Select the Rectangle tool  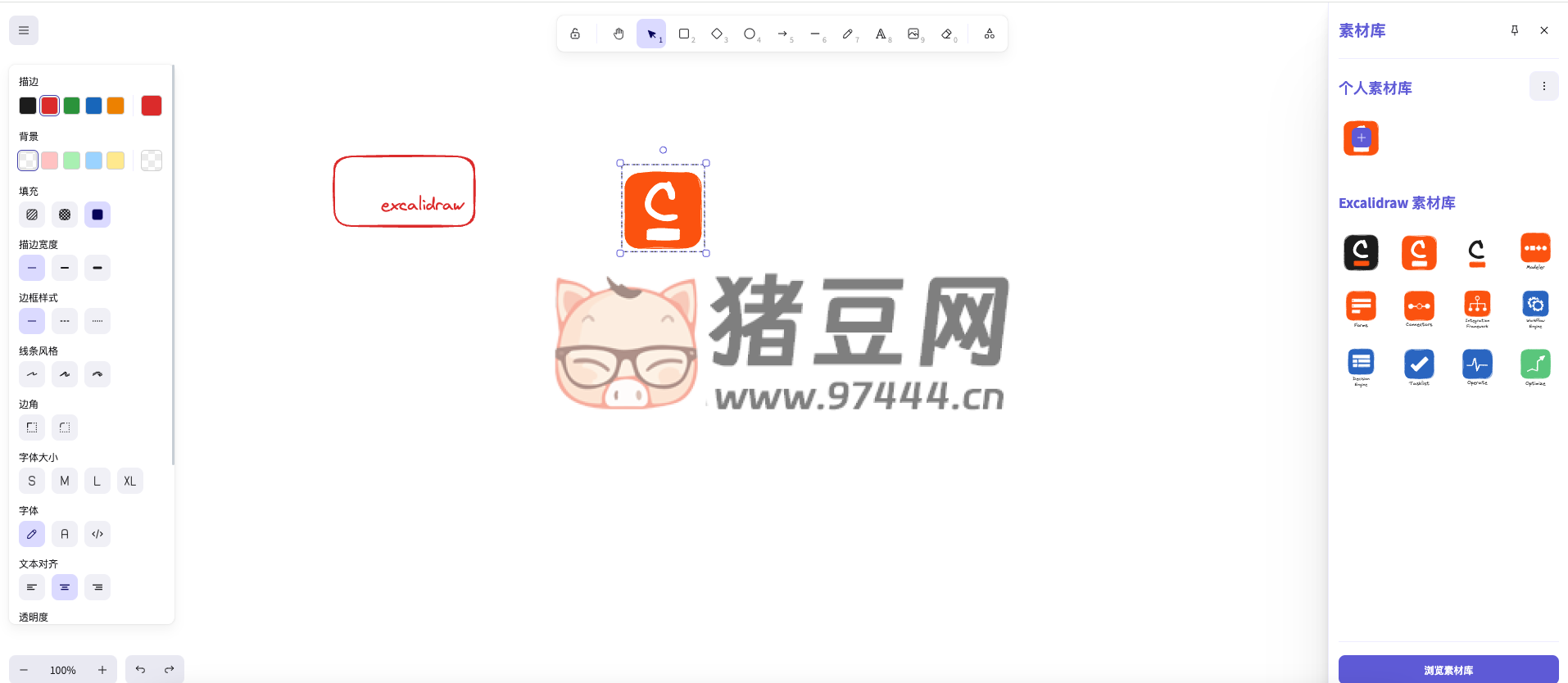684,34
